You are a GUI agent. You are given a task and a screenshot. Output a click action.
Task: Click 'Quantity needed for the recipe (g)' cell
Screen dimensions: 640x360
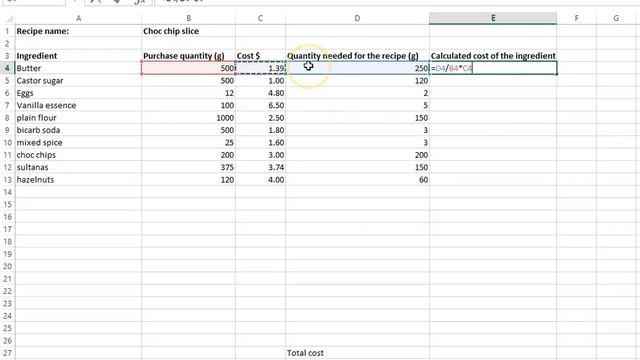pos(357,56)
